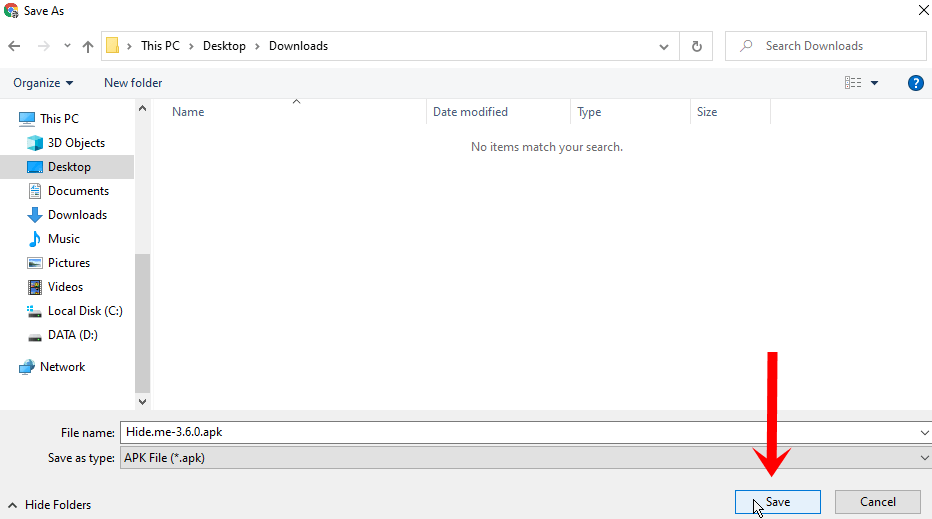Click the This PC monitor icon
This screenshot has width=932, height=519.
[27, 119]
